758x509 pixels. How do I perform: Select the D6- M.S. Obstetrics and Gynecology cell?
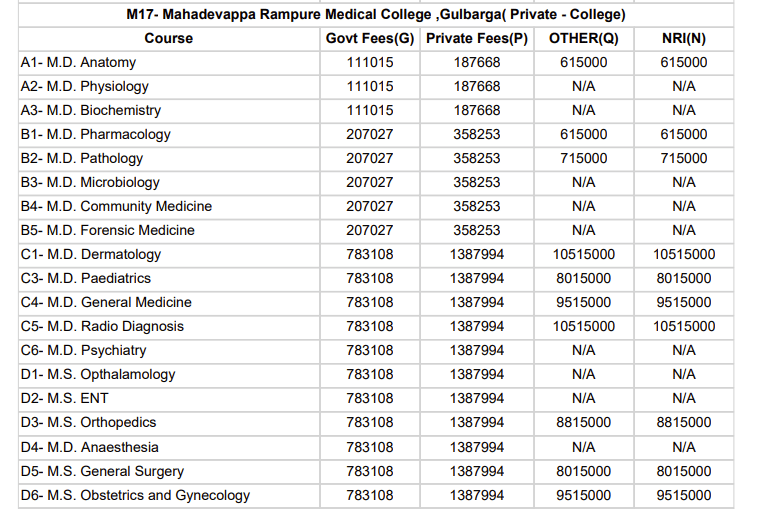coord(135,495)
